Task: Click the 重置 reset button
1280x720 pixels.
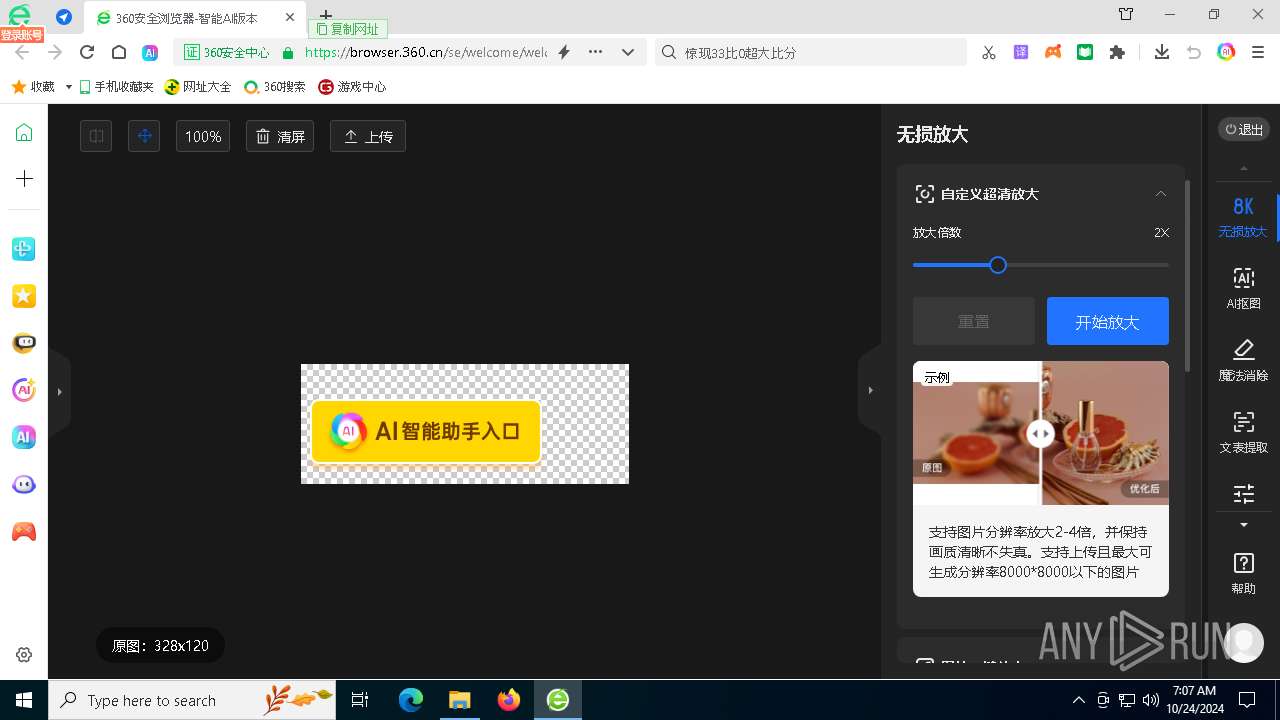Action: (974, 321)
